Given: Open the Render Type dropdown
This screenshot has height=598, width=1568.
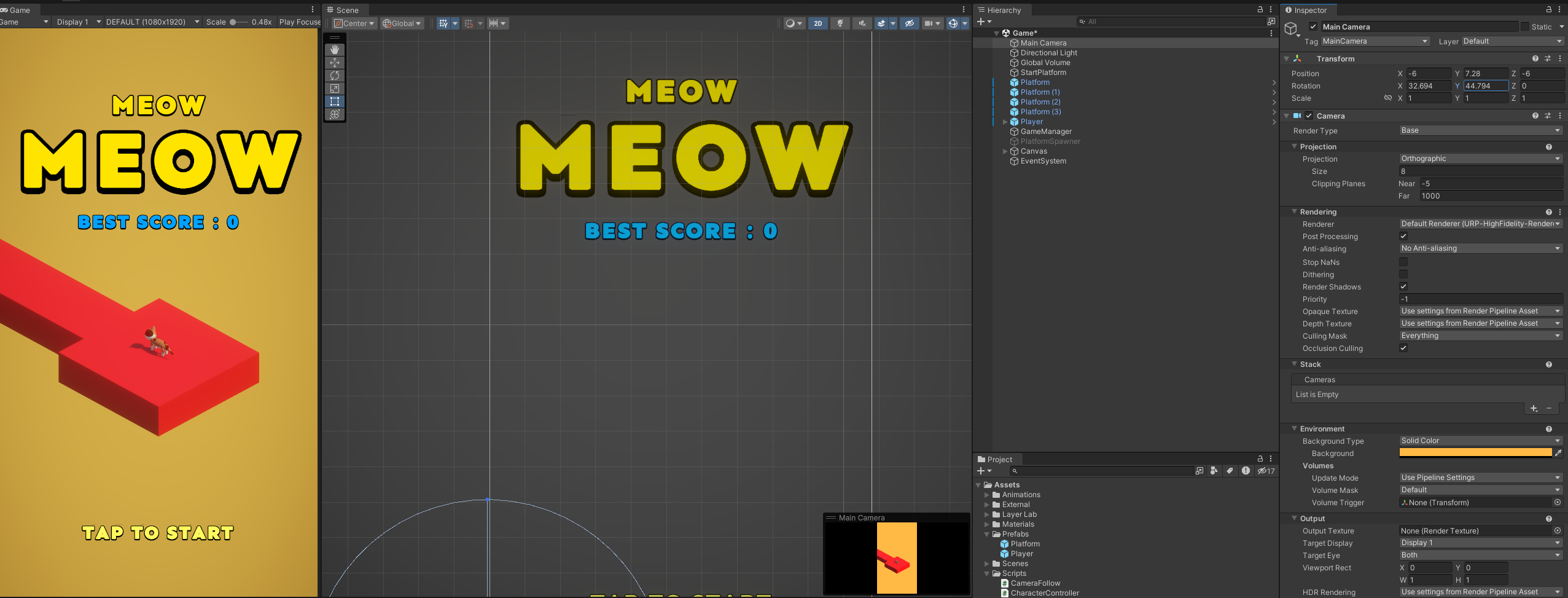Looking at the screenshot, I should coord(1481,130).
